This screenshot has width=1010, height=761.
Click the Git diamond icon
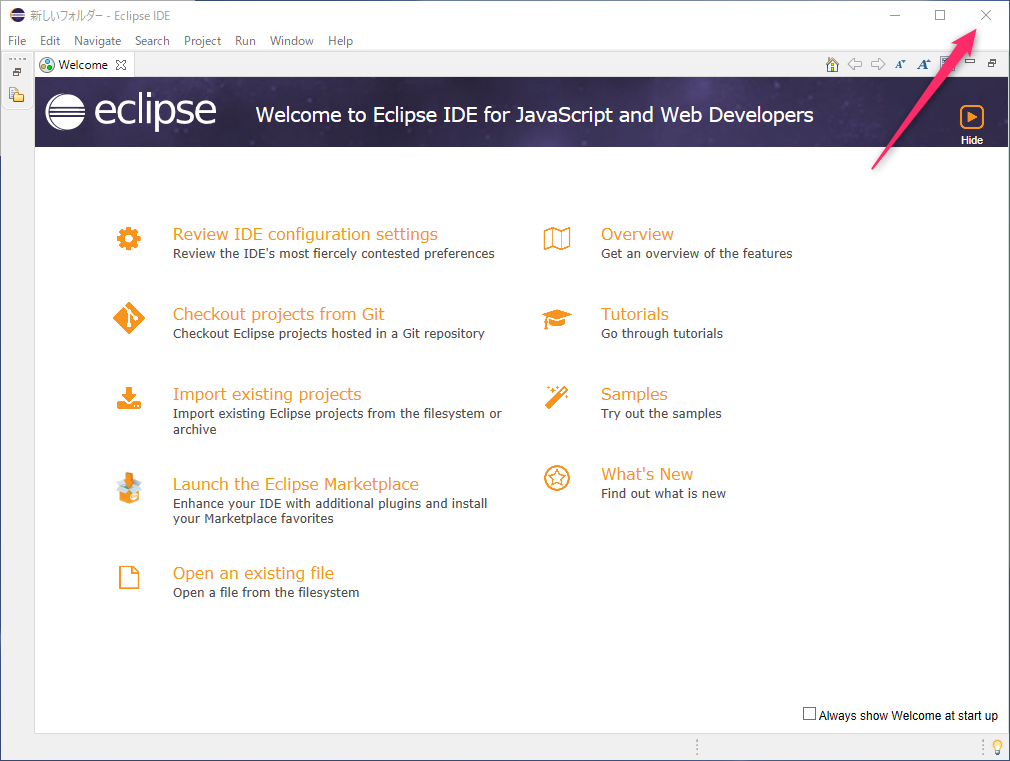tap(129, 318)
